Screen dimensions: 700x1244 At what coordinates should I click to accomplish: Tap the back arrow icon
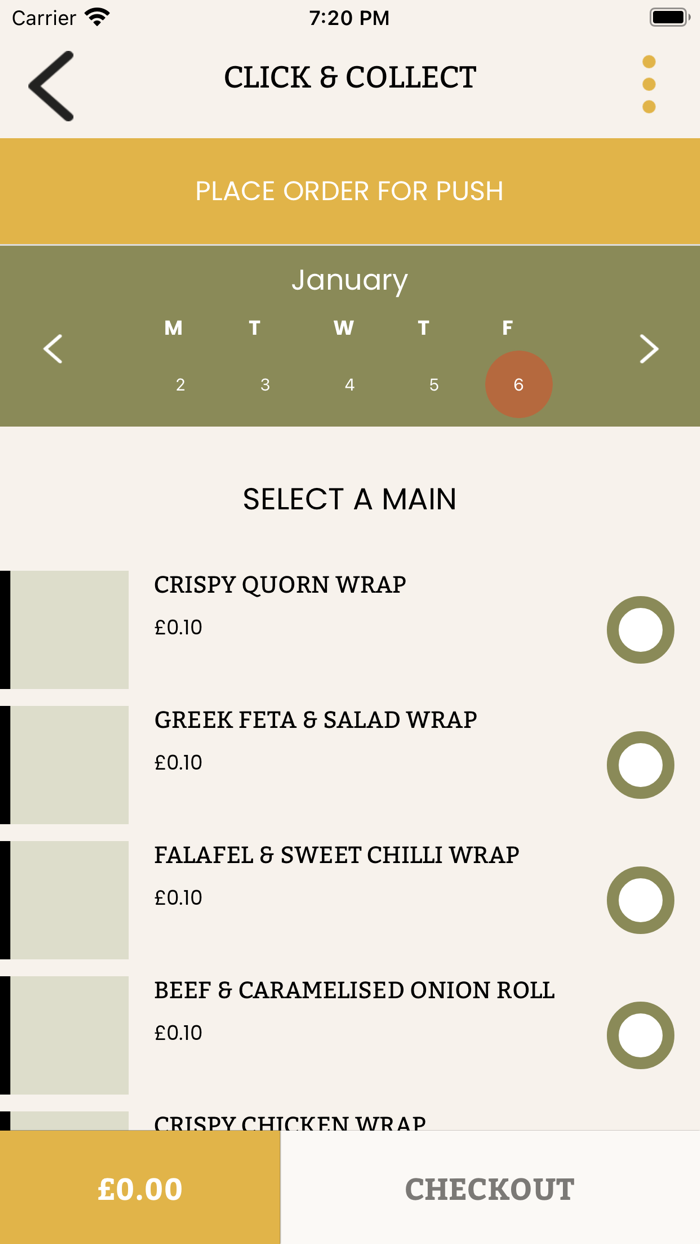point(51,86)
